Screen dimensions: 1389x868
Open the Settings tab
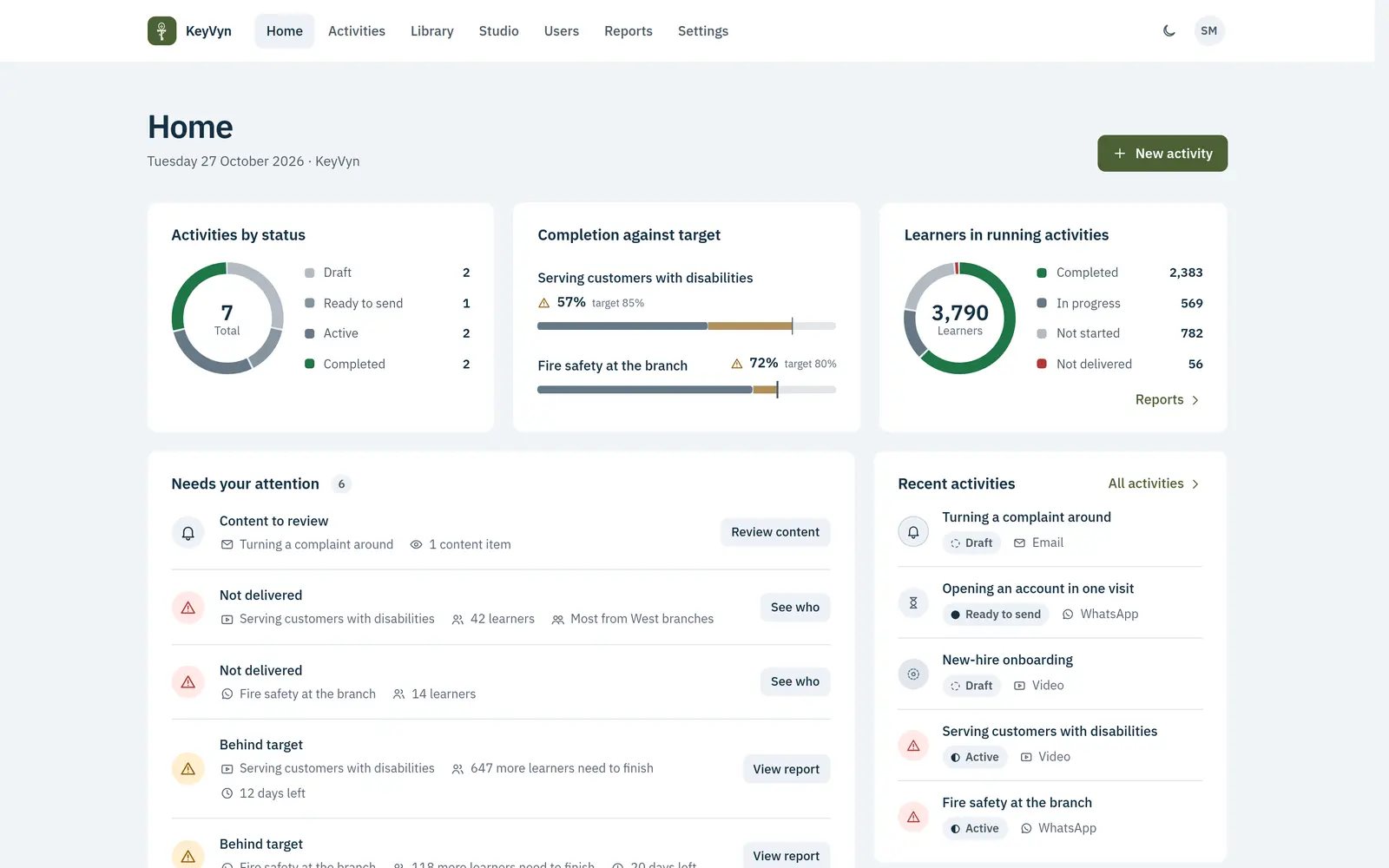point(703,31)
